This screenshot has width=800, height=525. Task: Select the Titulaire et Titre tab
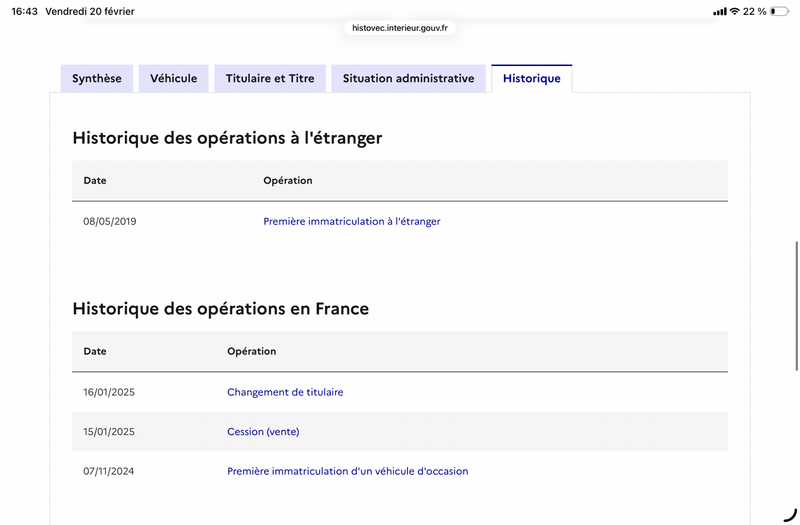pyautogui.click(x=270, y=79)
